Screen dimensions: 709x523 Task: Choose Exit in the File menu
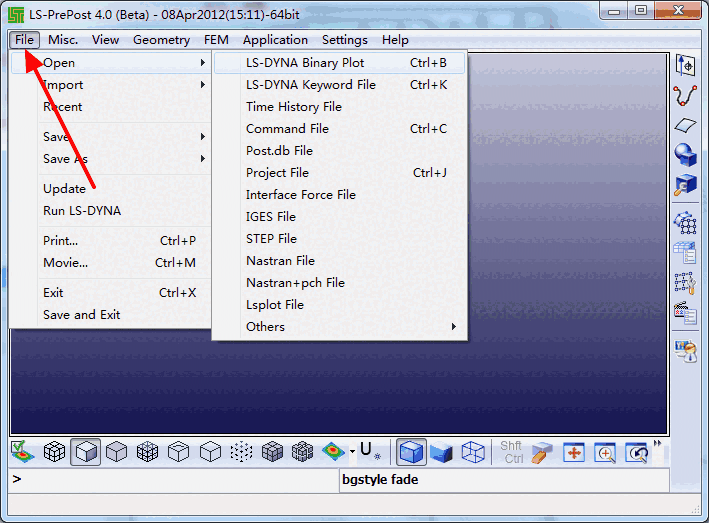point(111,292)
